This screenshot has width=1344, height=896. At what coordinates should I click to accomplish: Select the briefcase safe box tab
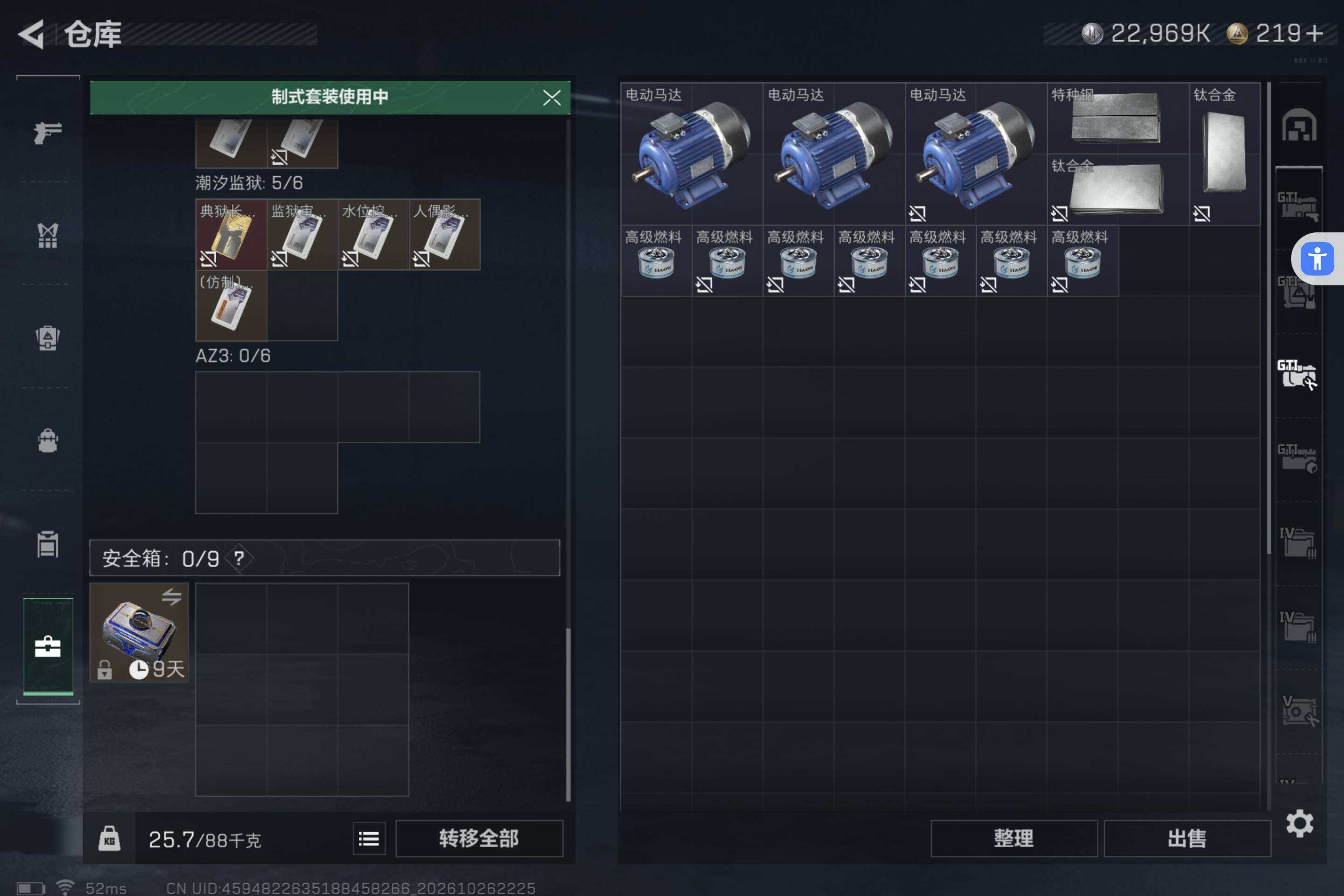point(48,646)
